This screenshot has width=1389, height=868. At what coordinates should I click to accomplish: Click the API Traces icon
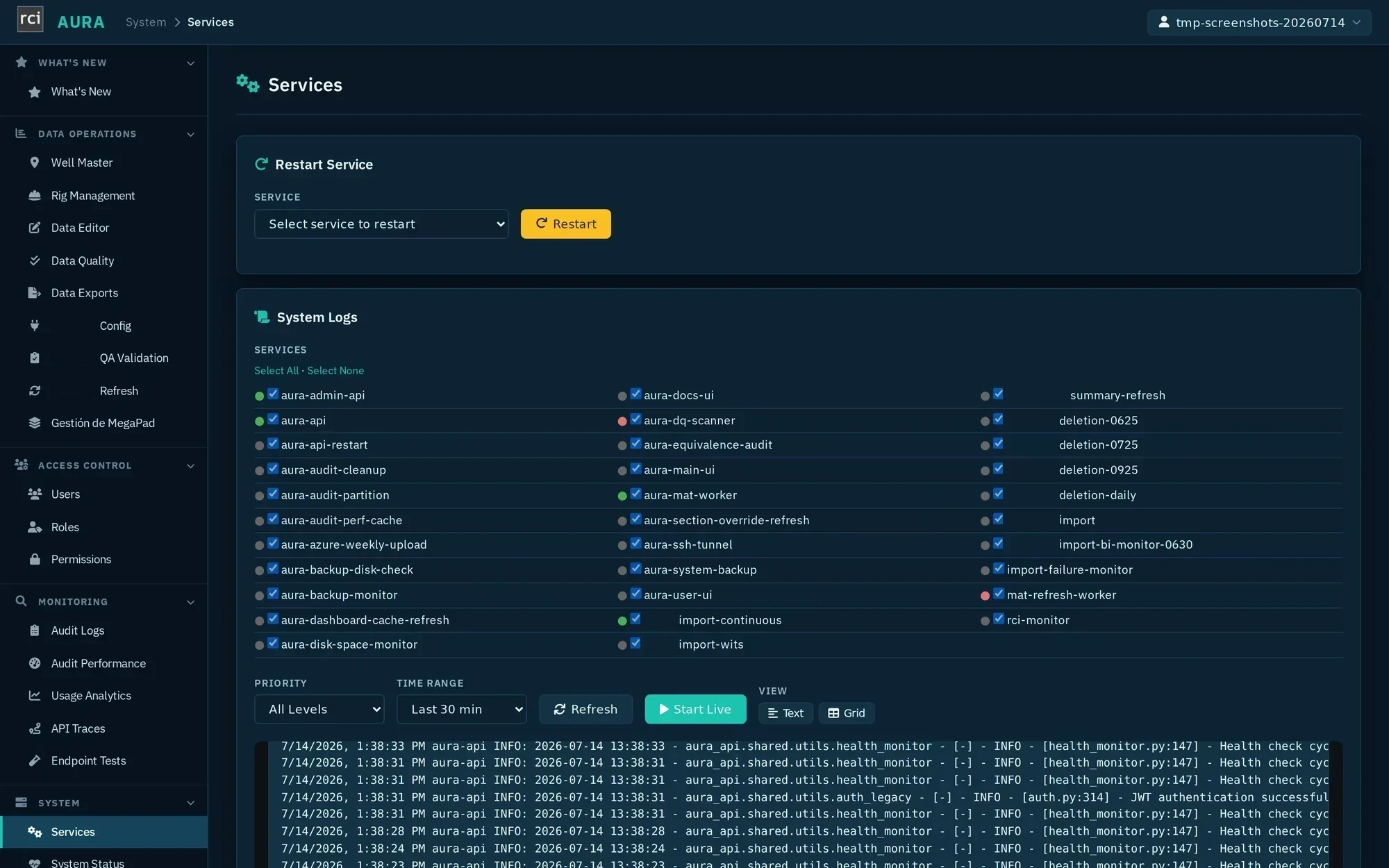coord(34,728)
